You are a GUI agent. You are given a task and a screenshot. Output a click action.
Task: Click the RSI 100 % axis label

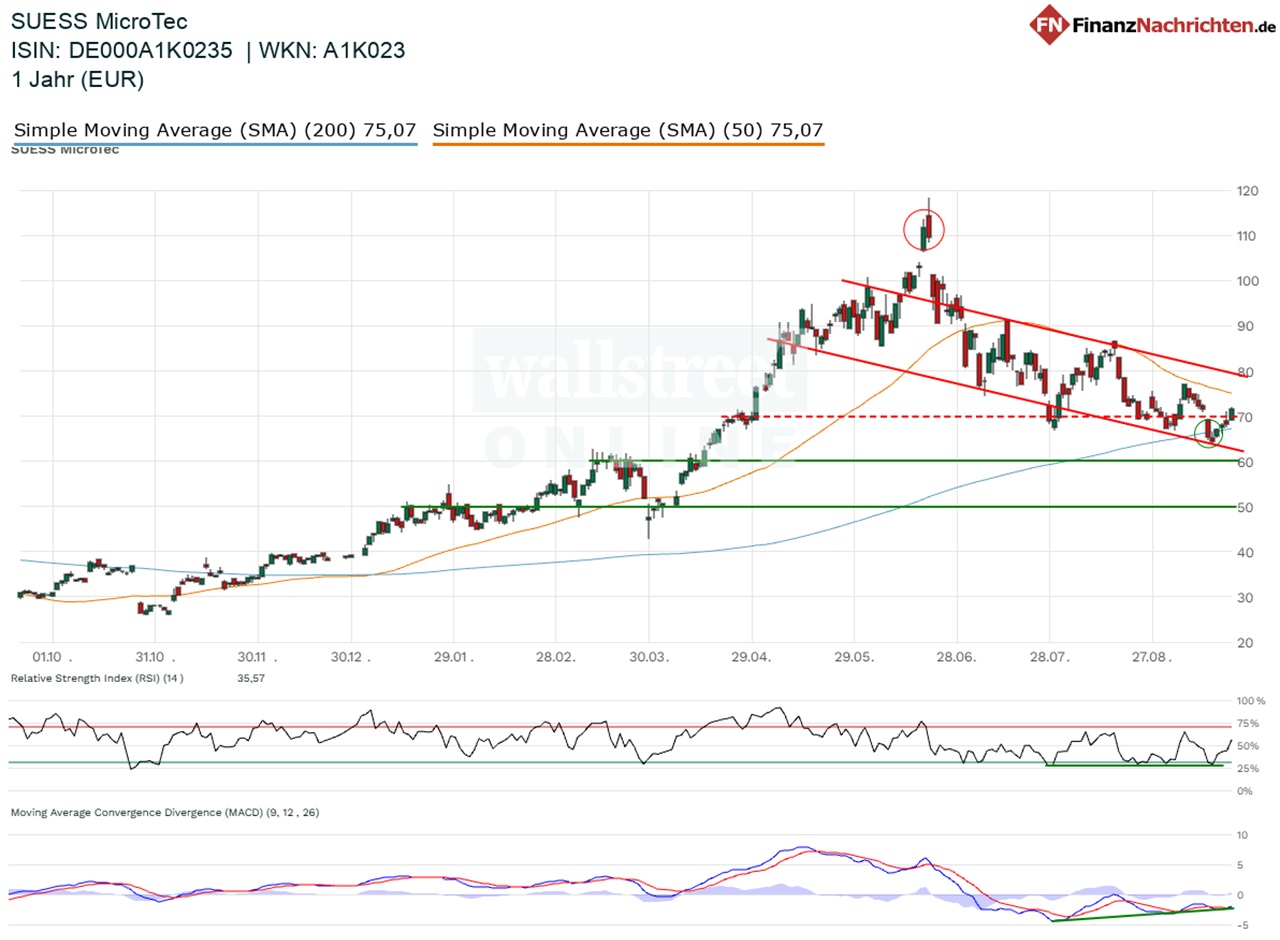coord(1250,700)
